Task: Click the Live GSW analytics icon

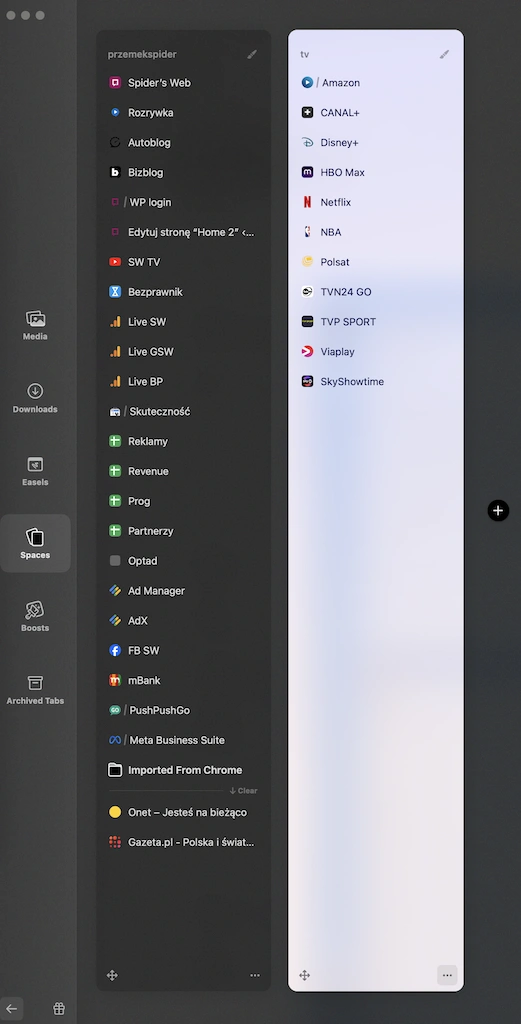Action: pos(115,351)
